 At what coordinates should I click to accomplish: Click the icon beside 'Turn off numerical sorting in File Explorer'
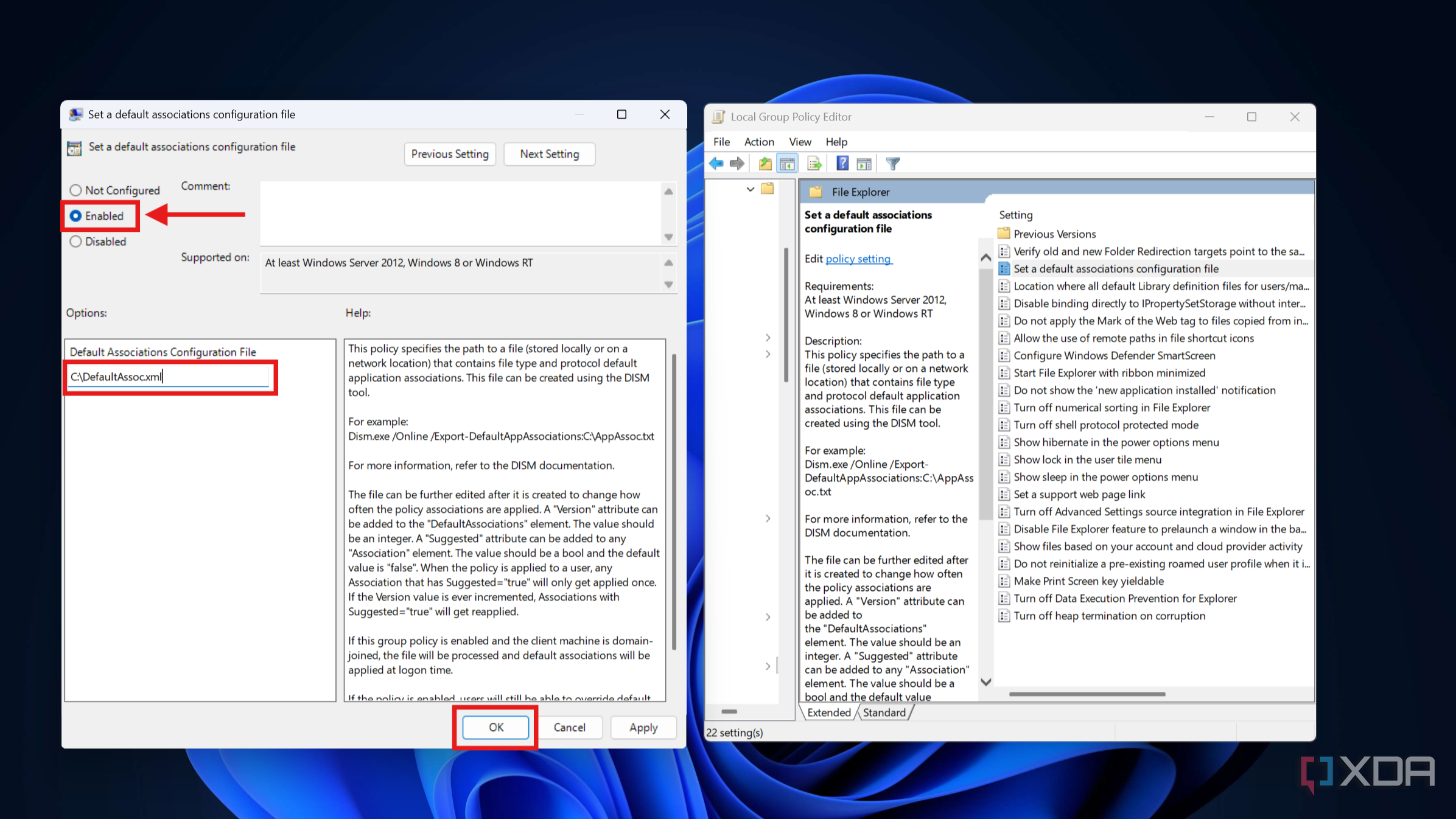(1004, 408)
